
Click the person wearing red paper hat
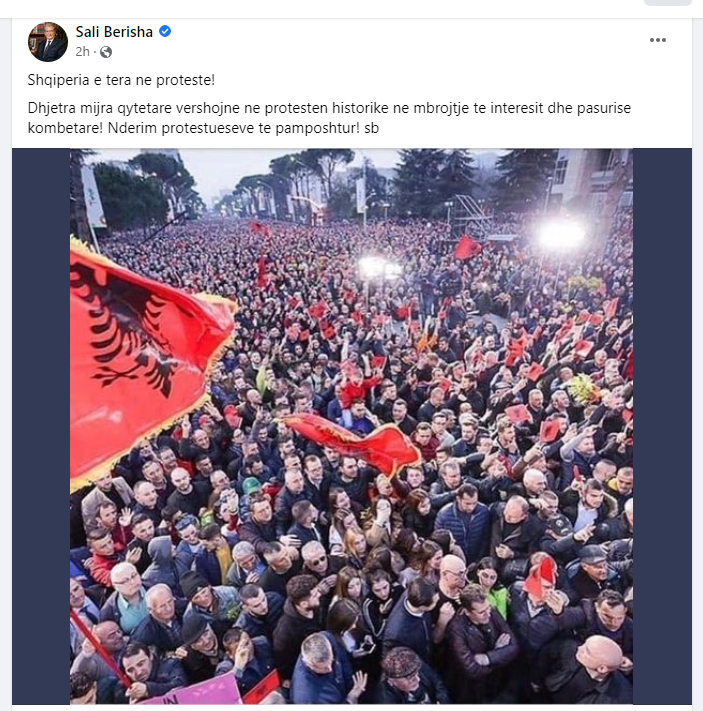(541, 580)
